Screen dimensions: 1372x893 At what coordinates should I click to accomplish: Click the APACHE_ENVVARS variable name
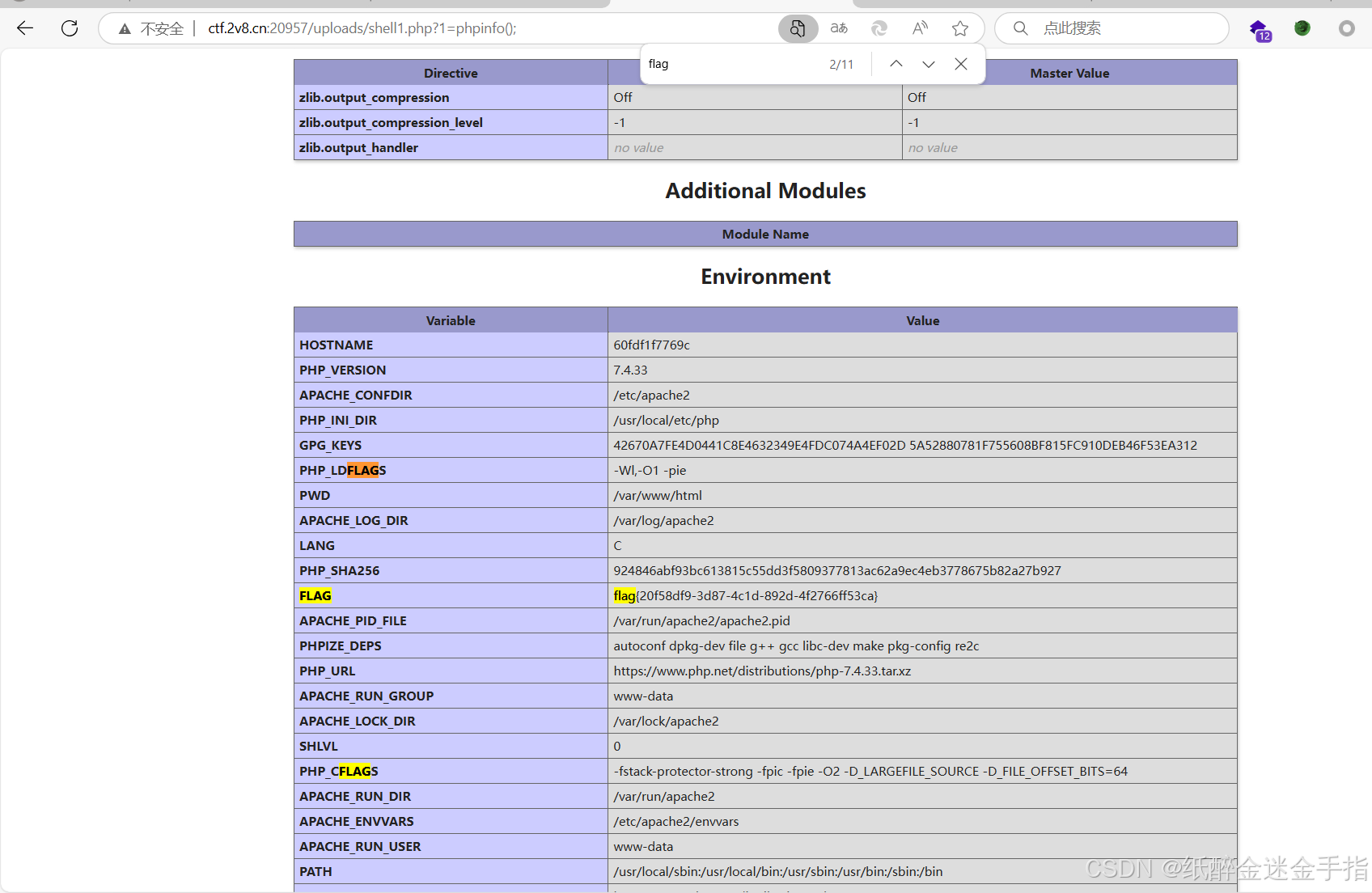tap(357, 821)
